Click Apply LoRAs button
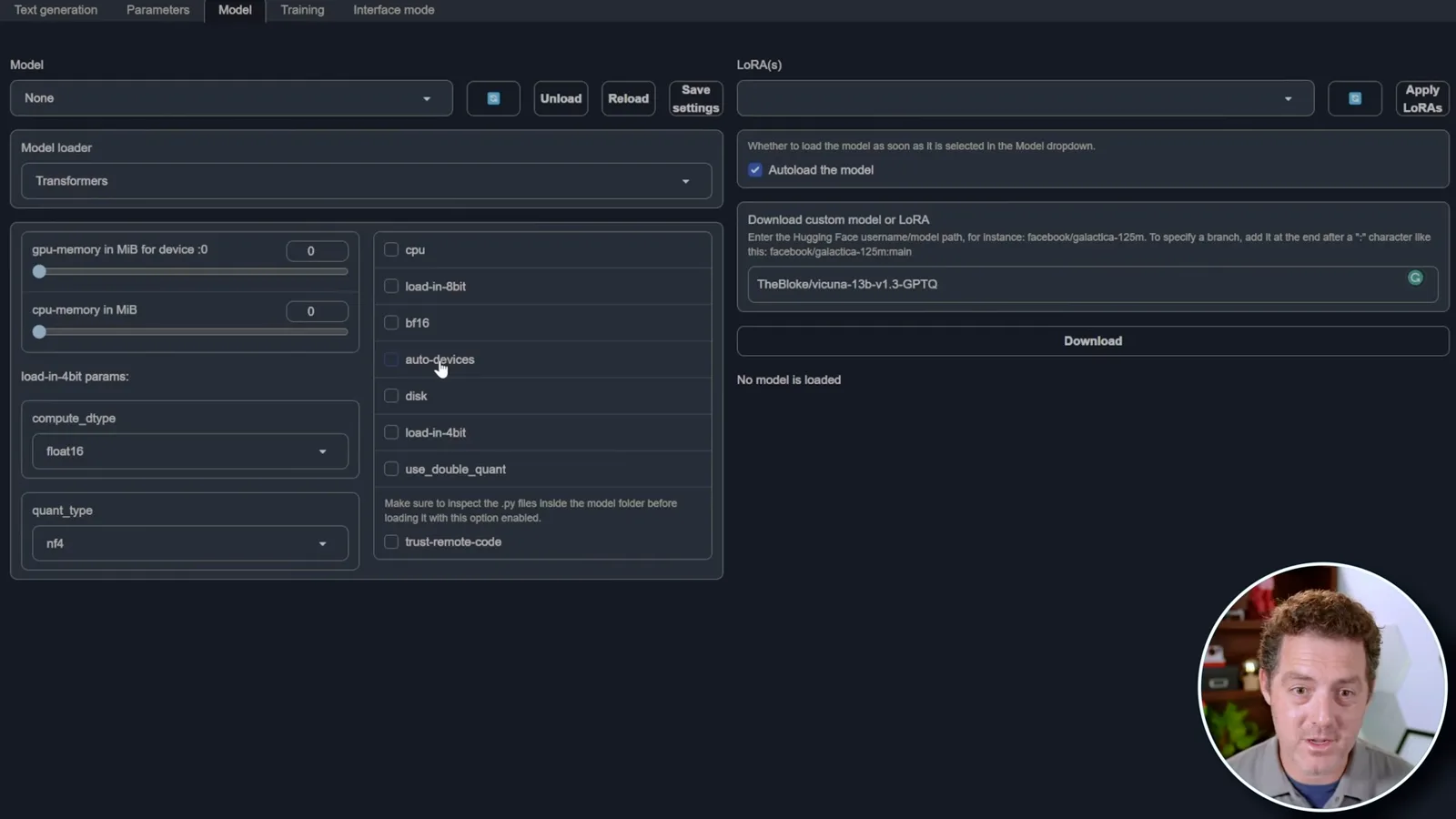Image resolution: width=1456 pixels, height=819 pixels. coord(1422,98)
